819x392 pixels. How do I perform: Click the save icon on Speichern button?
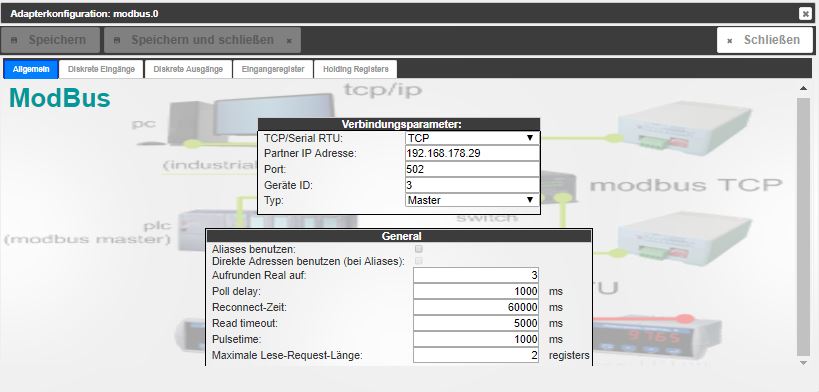click(x=14, y=40)
